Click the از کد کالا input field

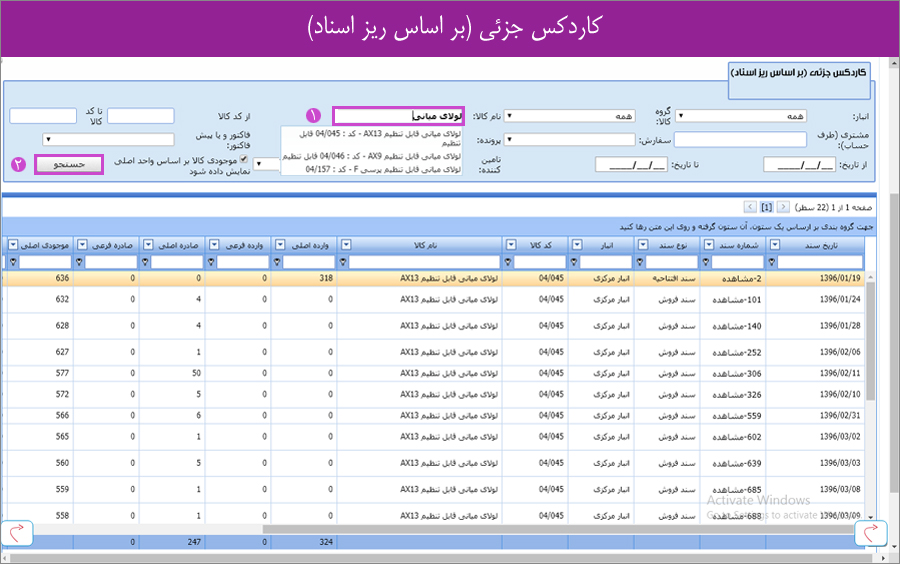(x=141, y=116)
